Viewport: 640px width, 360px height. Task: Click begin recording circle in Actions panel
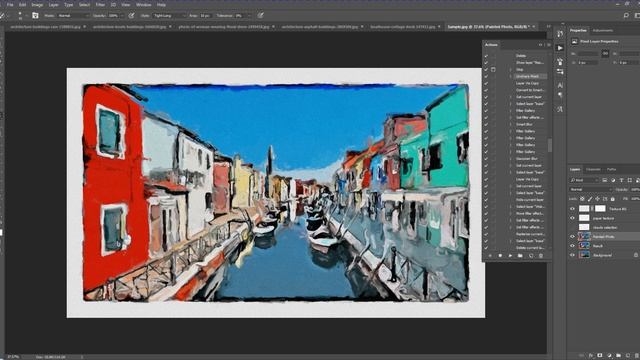tap(500, 256)
